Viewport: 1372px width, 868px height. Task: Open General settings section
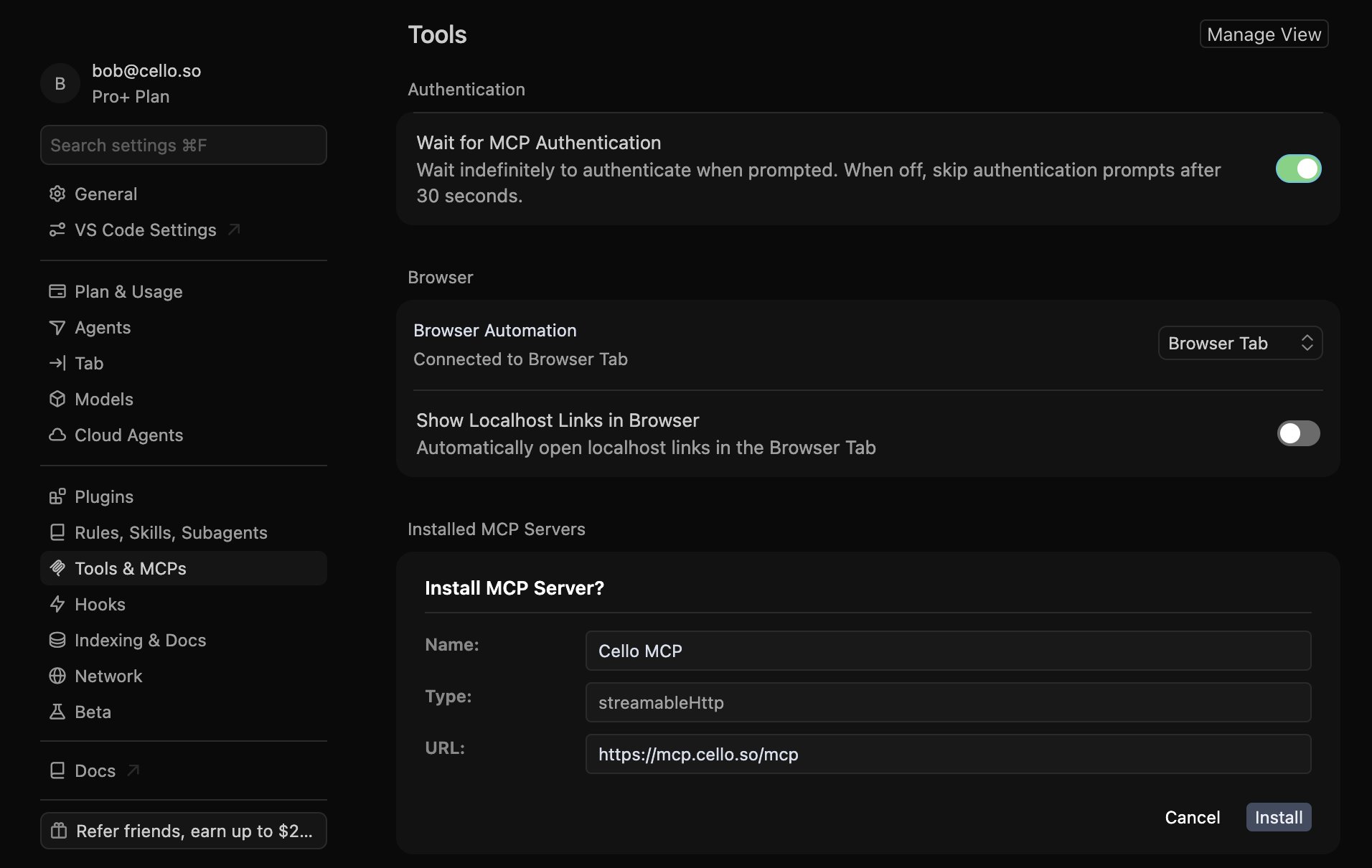(184, 194)
